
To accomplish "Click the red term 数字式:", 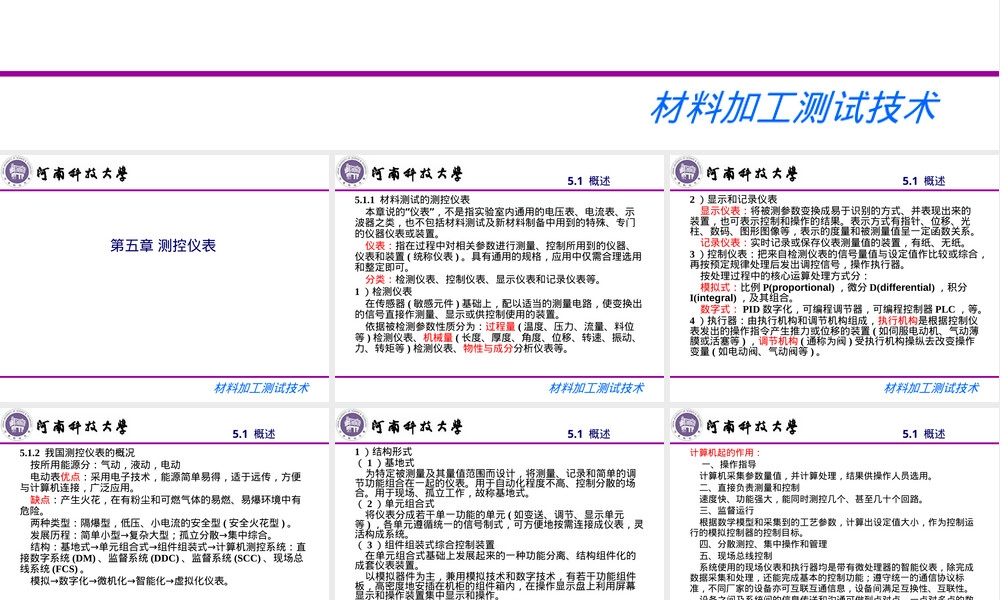I will 720,309.
